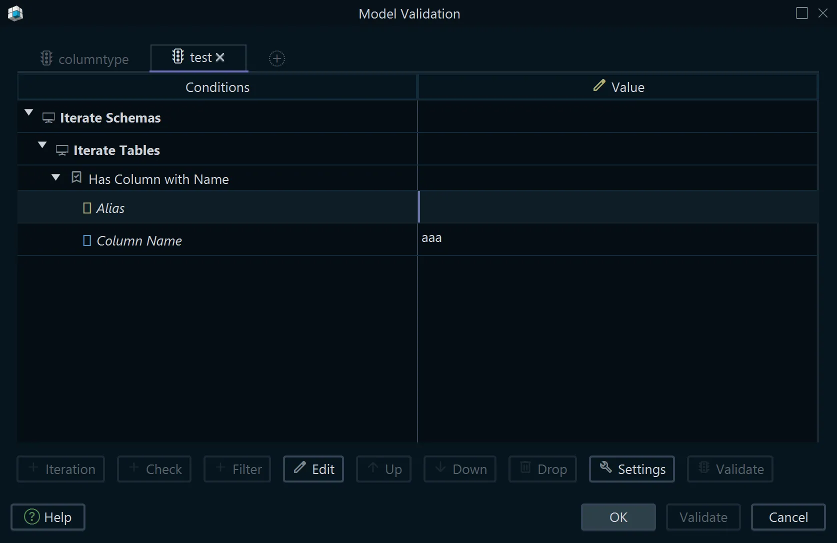This screenshot has width=837, height=543.
Task: Collapse the Iterate Tables node
Action: click(x=42, y=145)
